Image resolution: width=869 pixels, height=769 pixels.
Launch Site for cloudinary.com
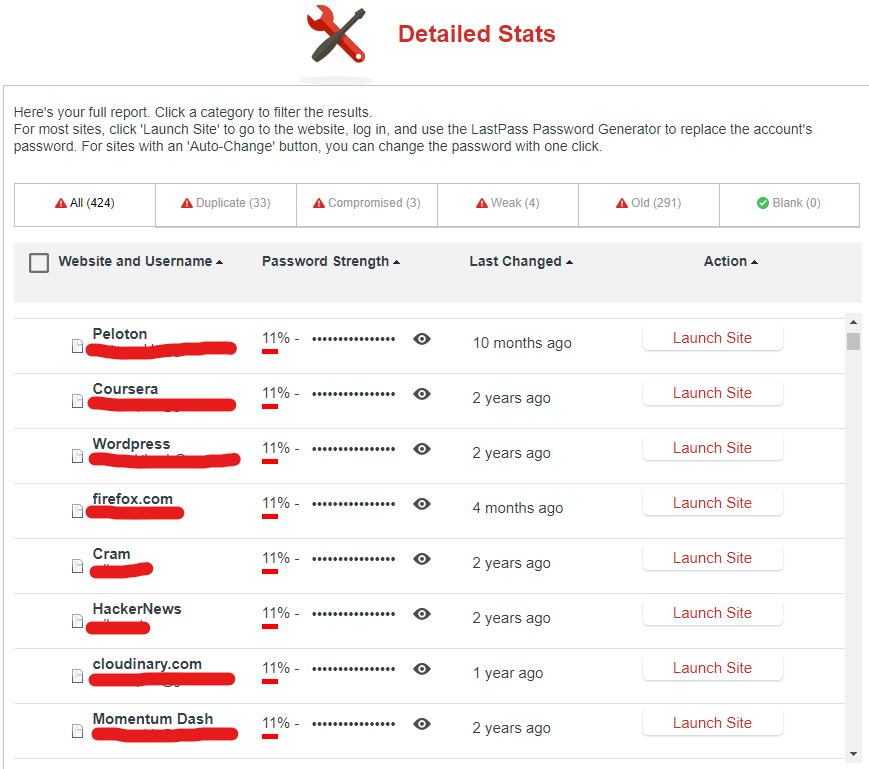click(x=713, y=667)
